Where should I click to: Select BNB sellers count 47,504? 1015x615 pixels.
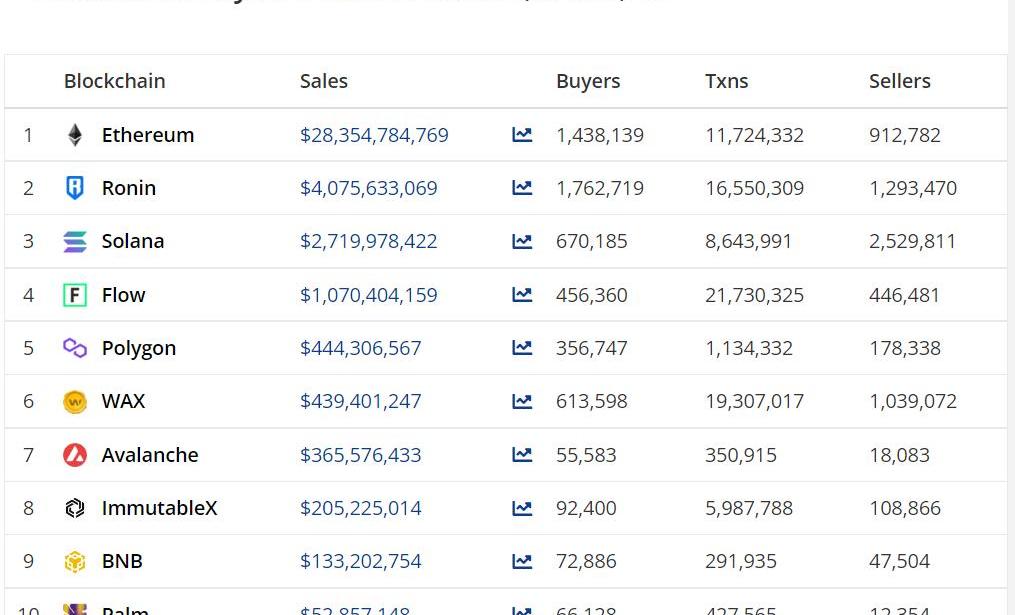pyautogui.click(x=899, y=561)
